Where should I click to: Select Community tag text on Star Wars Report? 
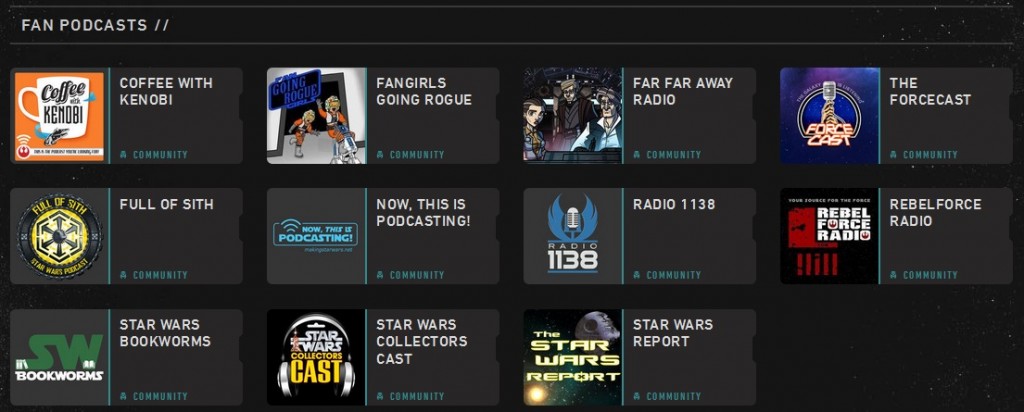click(673, 396)
